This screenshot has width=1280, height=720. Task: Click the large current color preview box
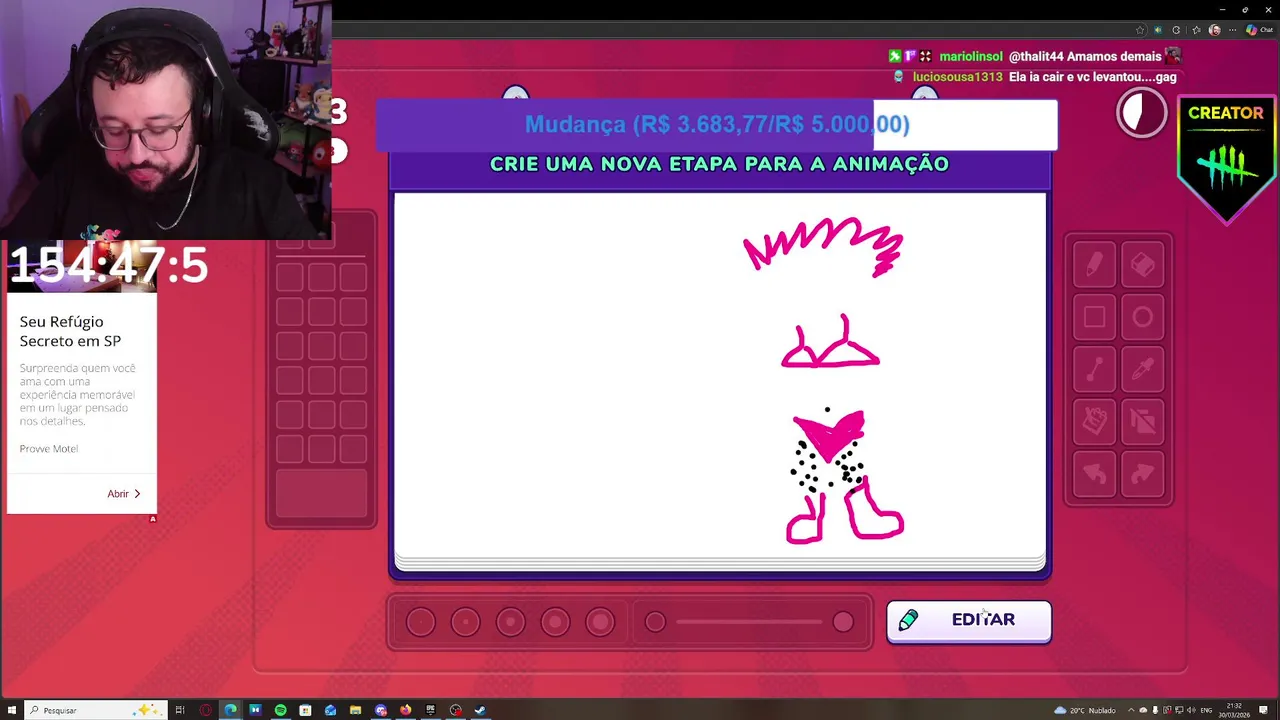(x=321, y=496)
